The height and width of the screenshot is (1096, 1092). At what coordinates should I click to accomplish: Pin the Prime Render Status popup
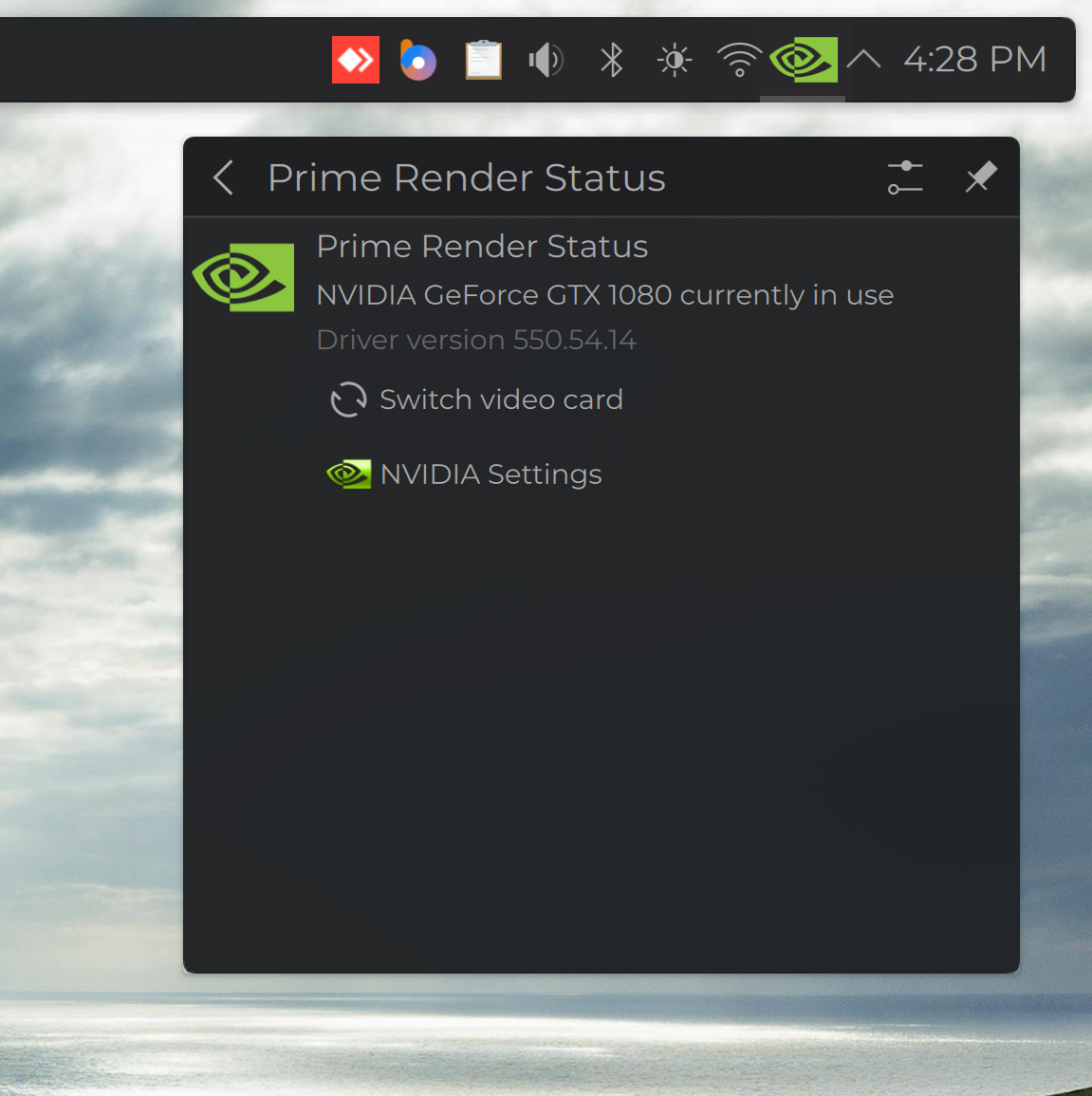pyautogui.click(x=981, y=176)
